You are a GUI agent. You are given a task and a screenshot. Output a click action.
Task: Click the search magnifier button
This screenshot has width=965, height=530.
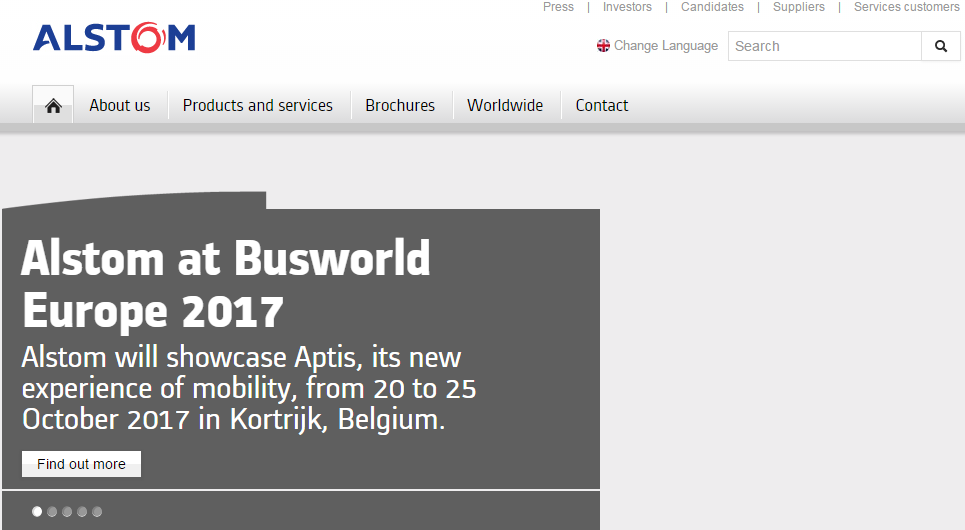tap(940, 46)
